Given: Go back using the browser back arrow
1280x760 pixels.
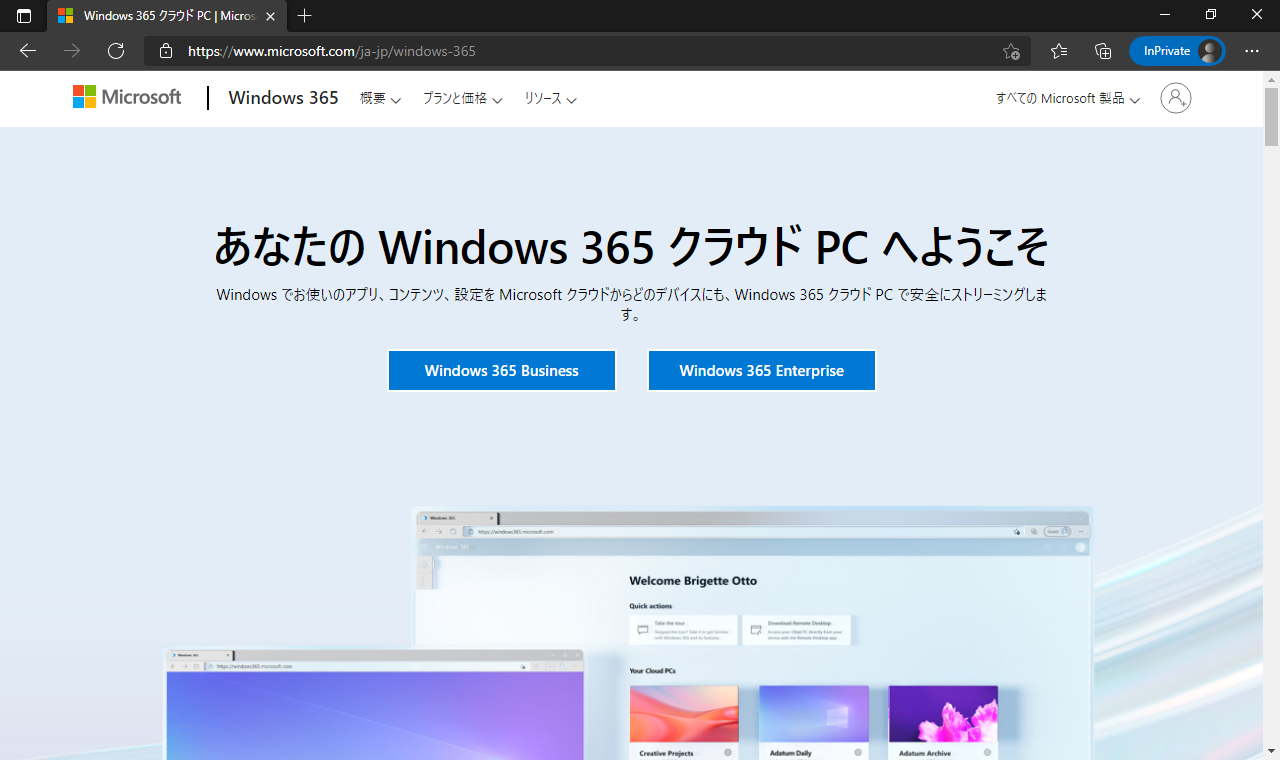Looking at the screenshot, I should pos(28,51).
